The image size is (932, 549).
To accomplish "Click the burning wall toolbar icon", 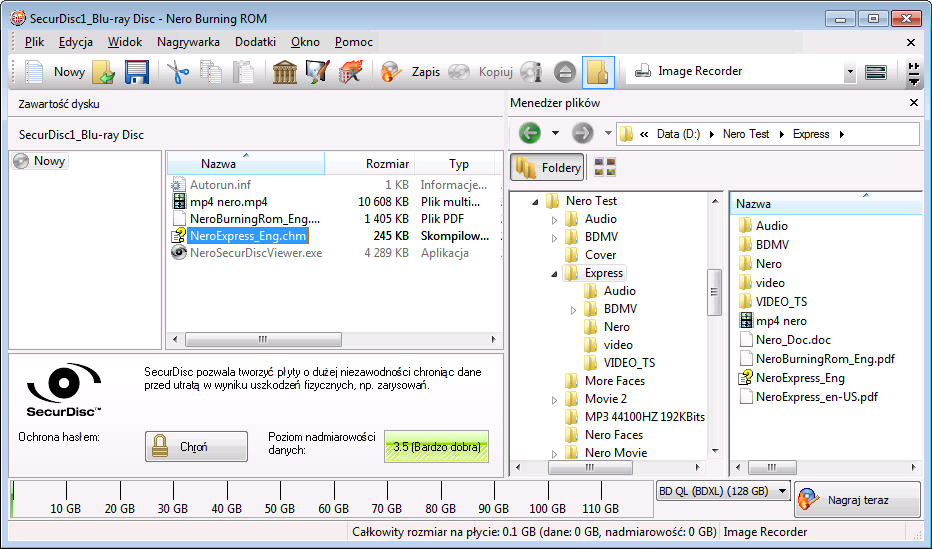I will [x=350, y=72].
